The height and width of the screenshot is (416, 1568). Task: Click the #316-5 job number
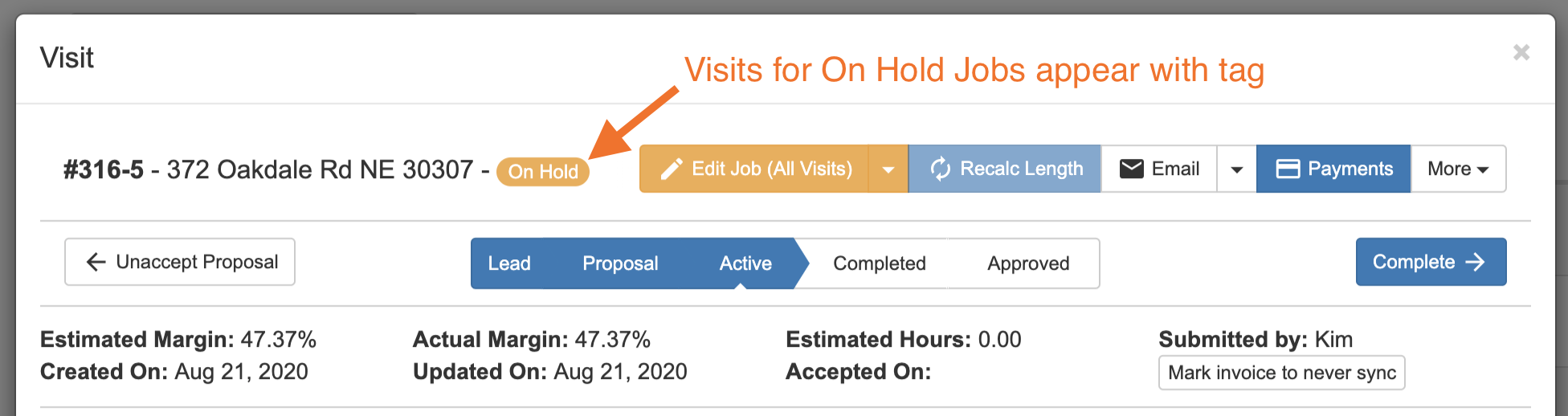point(104,170)
